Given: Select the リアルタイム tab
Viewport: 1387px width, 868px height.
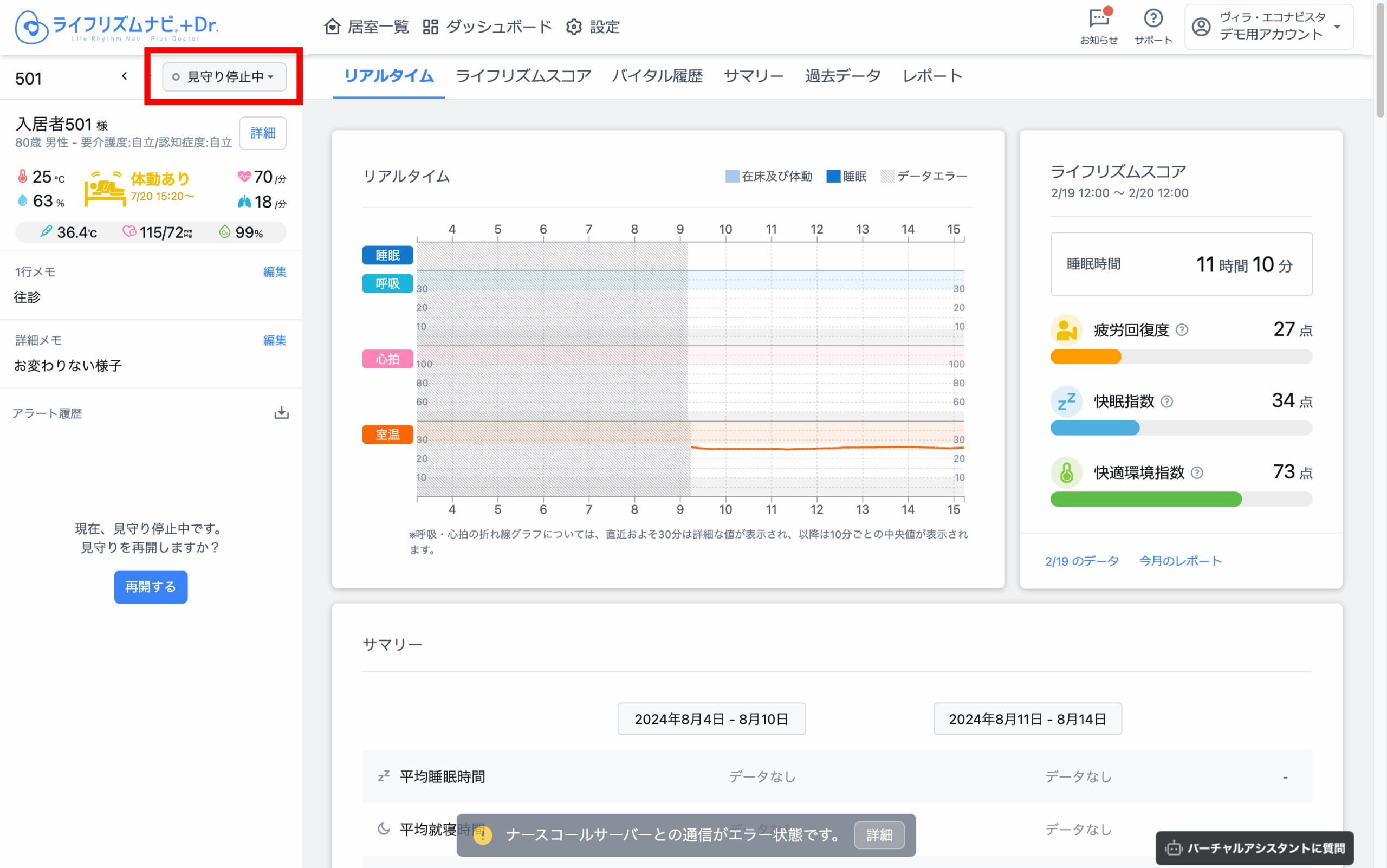Looking at the screenshot, I should point(388,76).
